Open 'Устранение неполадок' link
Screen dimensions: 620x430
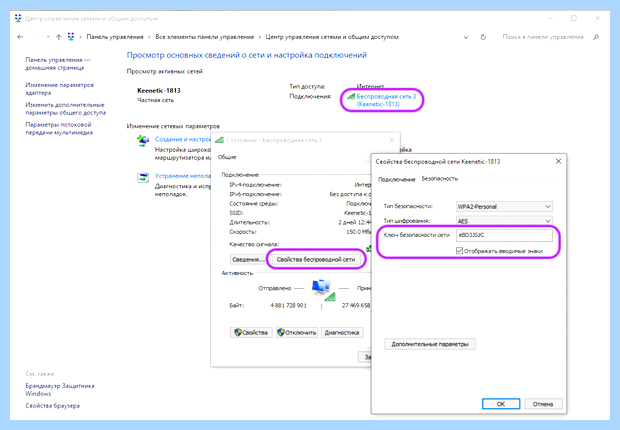[183, 176]
